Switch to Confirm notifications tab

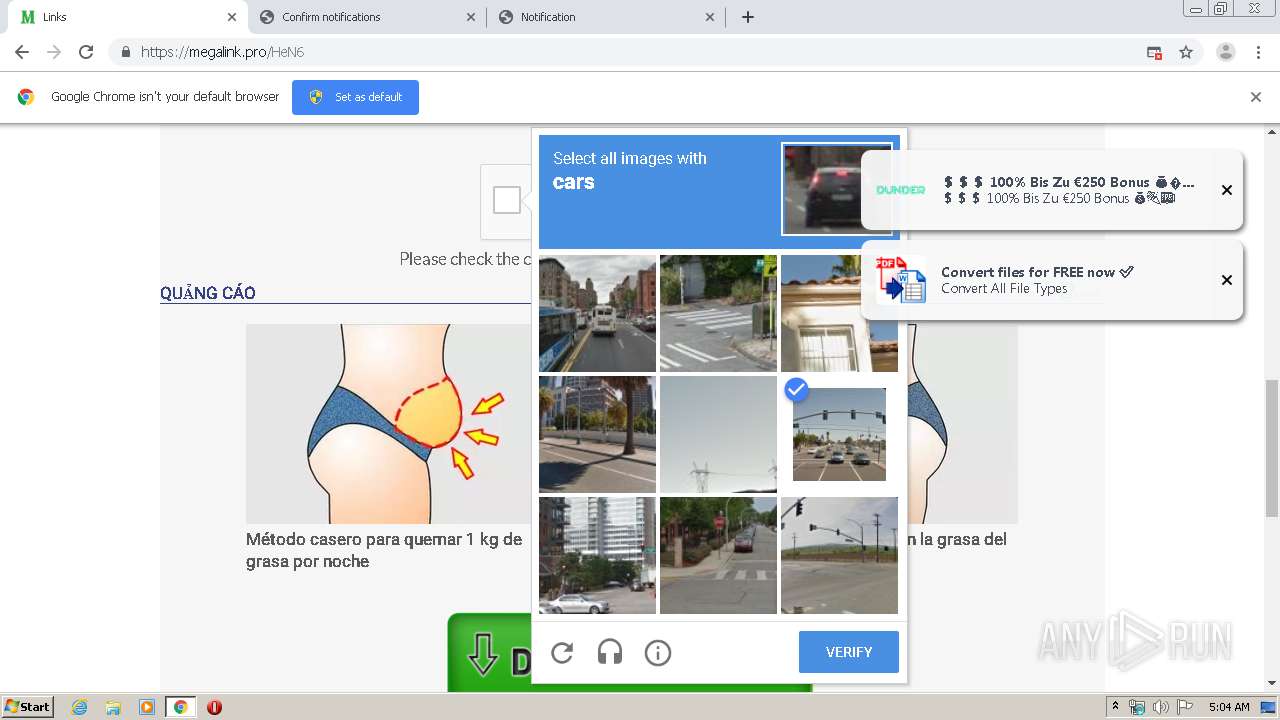[x=367, y=17]
